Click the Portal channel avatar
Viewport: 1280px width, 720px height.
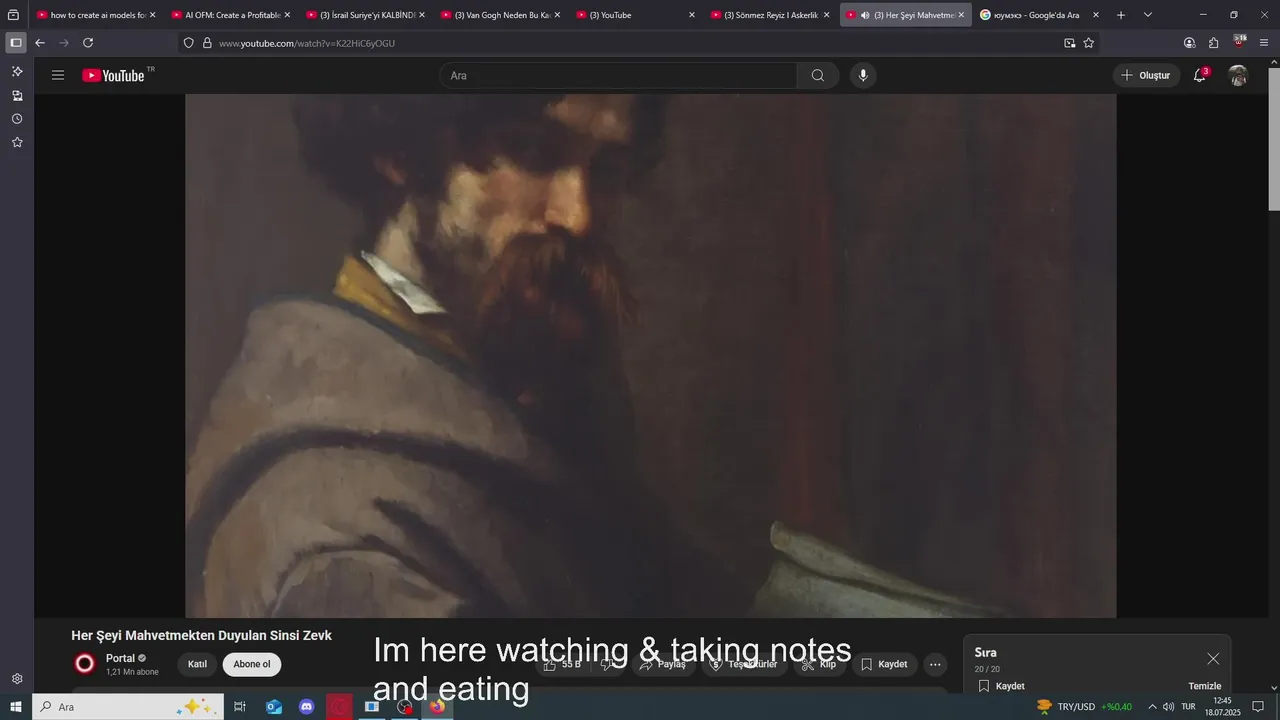[85, 663]
